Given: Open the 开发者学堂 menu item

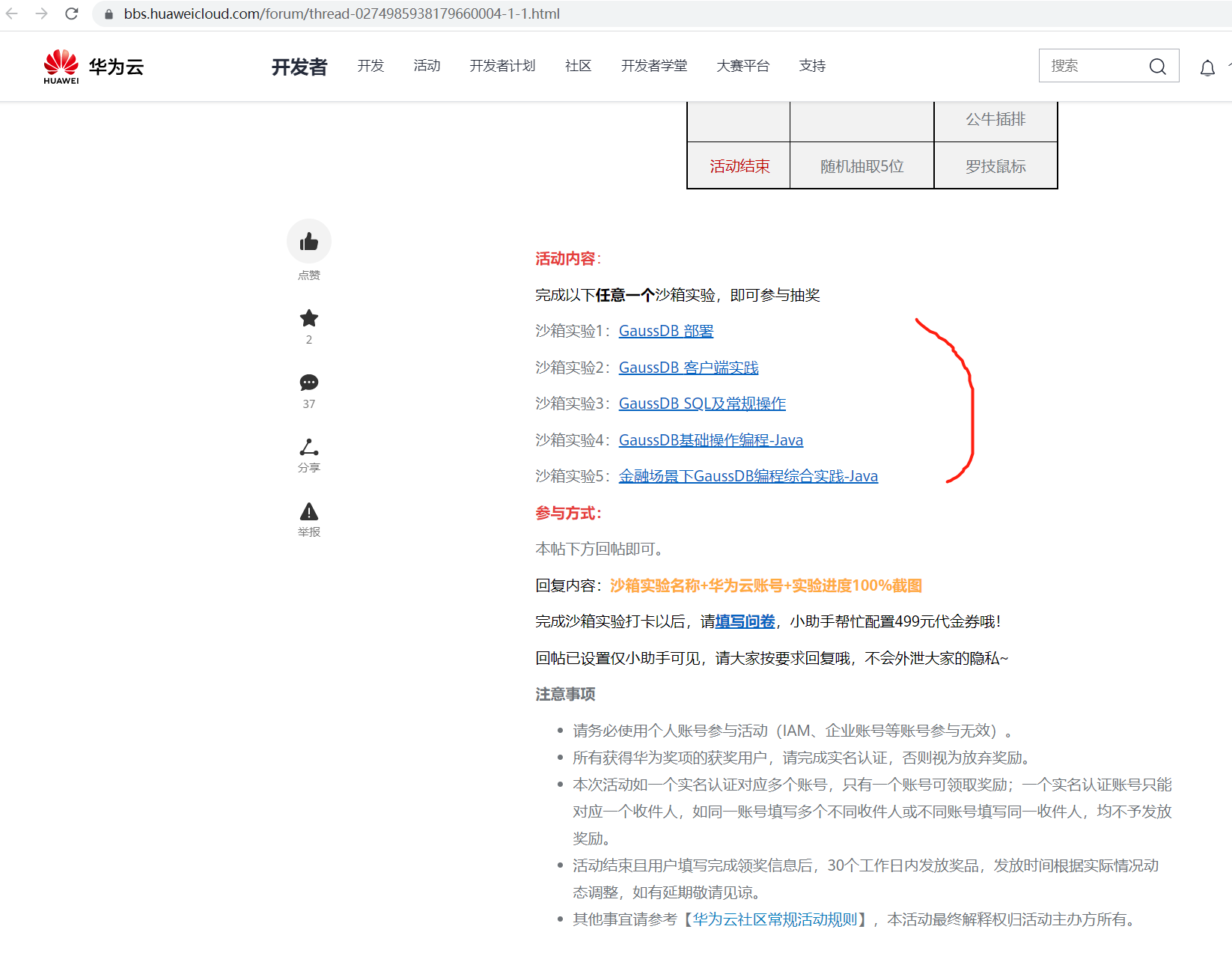Looking at the screenshot, I should click(x=654, y=66).
